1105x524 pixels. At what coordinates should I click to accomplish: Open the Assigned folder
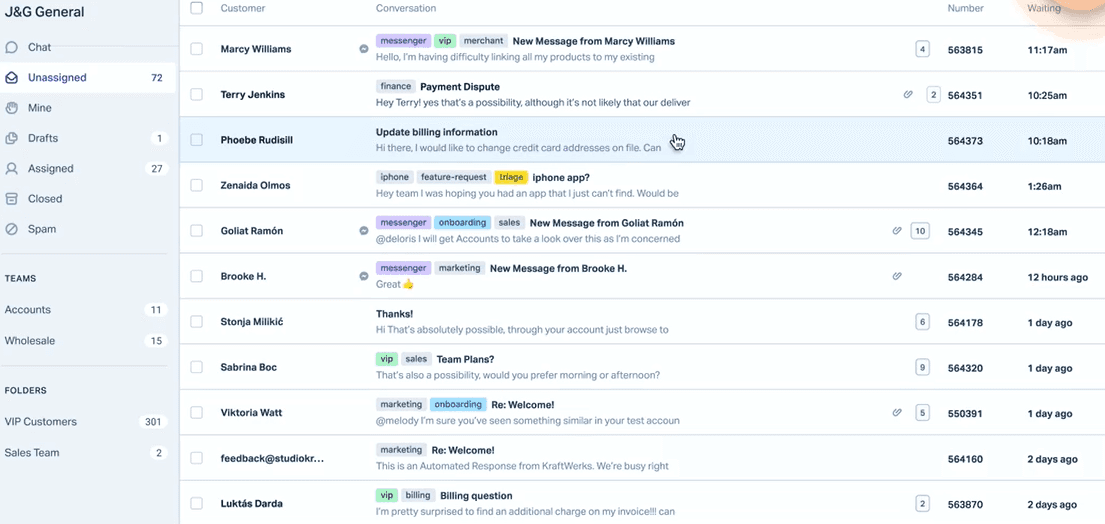point(88,168)
